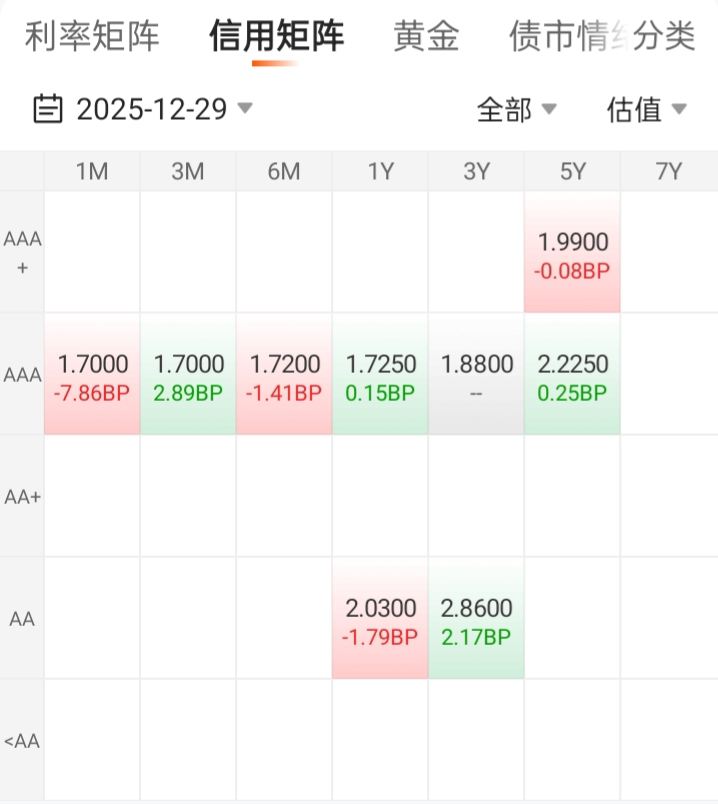Image resolution: width=718 pixels, height=804 pixels.
Task: Open the 黄金 tab
Action: [426, 37]
